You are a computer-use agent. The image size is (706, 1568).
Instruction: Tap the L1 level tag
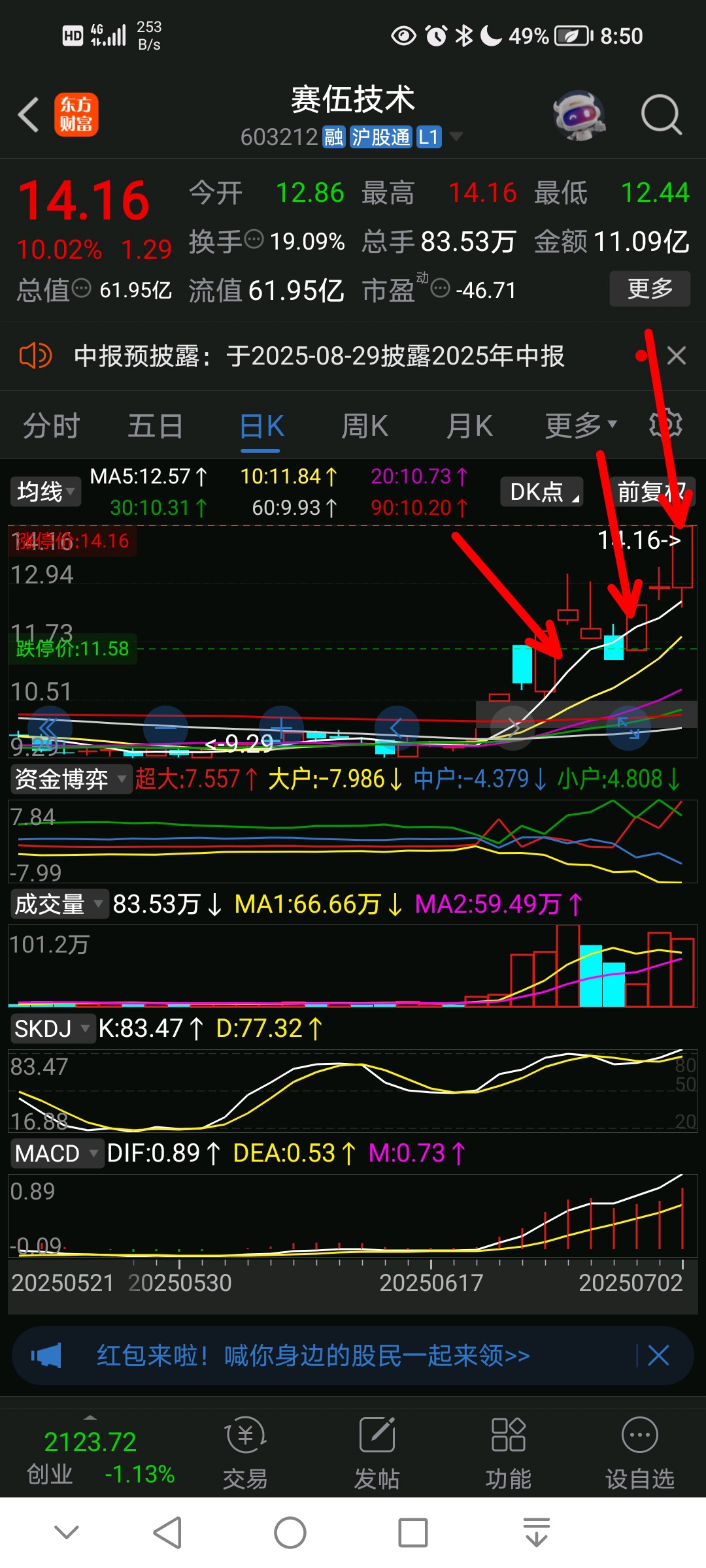429,137
